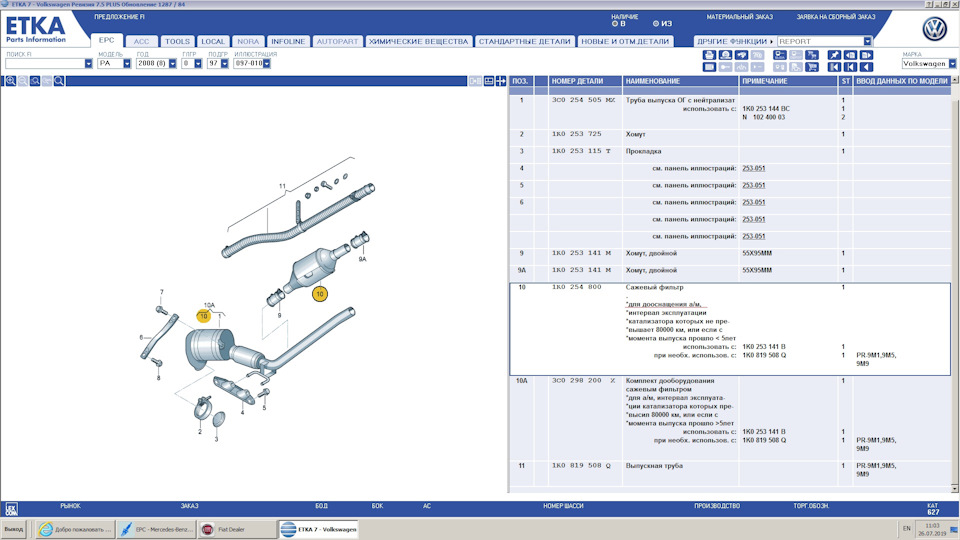Open the ГЛГР dropdown
This screenshot has width=960, height=540.
tap(198, 64)
